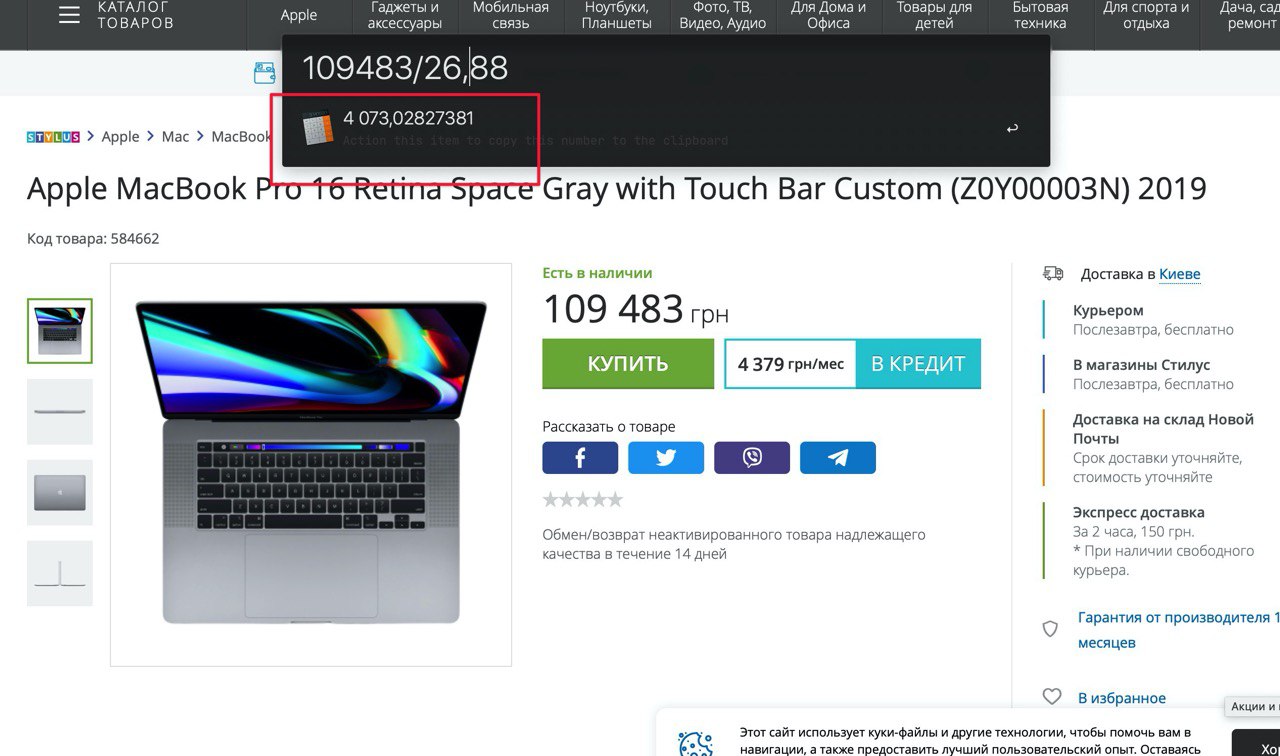Select the closed-lid MacBook thumbnail

60,493
